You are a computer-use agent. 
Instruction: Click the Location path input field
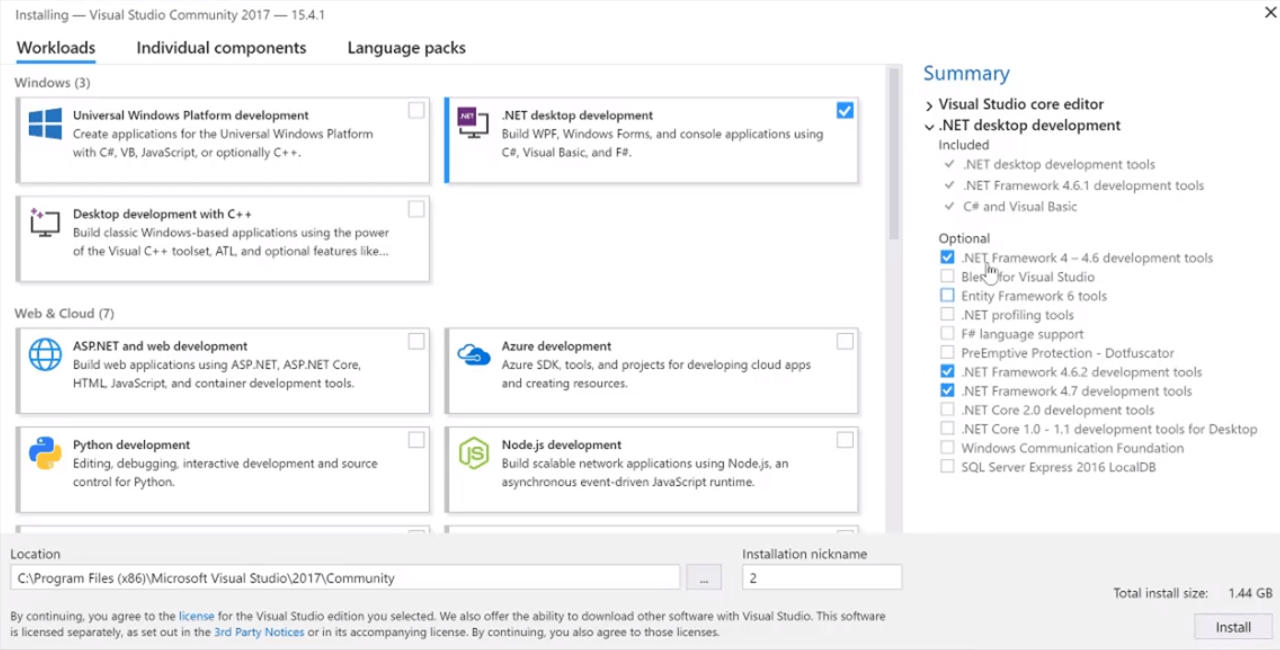345,578
